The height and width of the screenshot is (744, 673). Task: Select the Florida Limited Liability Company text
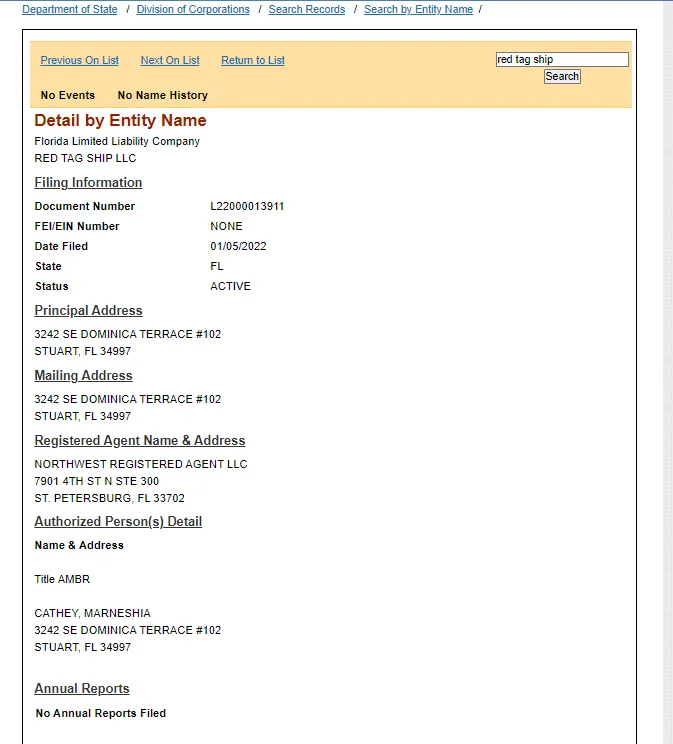117,141
